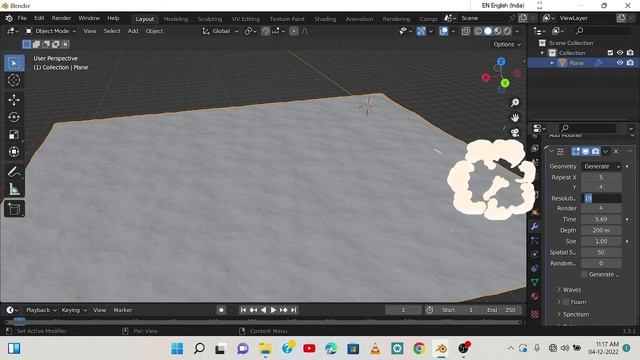Image resolution: width=640 pixels, height=360 pixels.
Task: Click the Depth field 200 m
Action: tap(601, 230)
